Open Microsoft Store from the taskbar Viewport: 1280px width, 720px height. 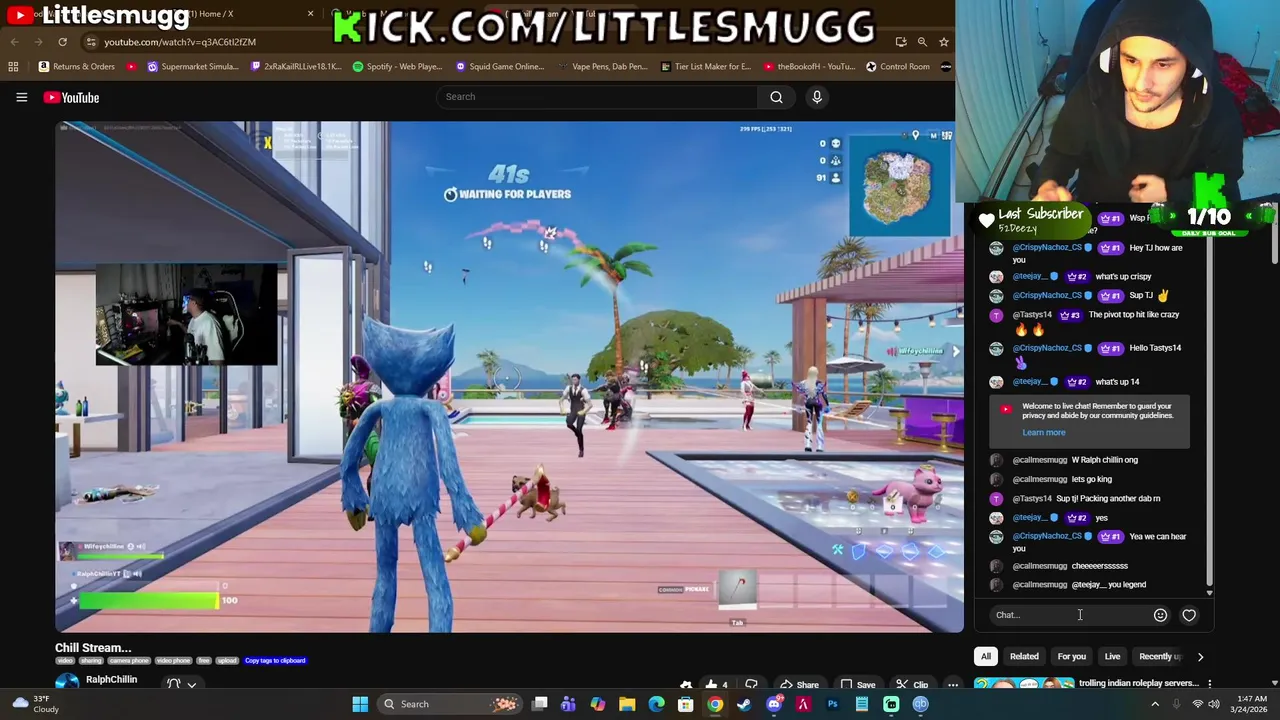tap(686, 704)
